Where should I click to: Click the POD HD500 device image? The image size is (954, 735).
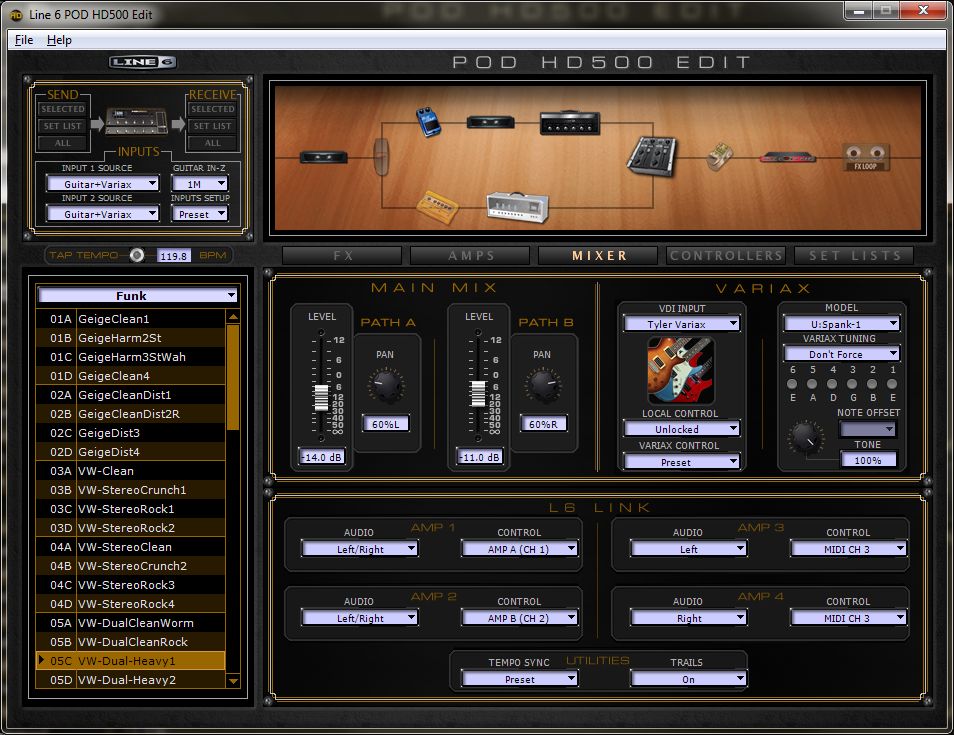coord(136,121)
